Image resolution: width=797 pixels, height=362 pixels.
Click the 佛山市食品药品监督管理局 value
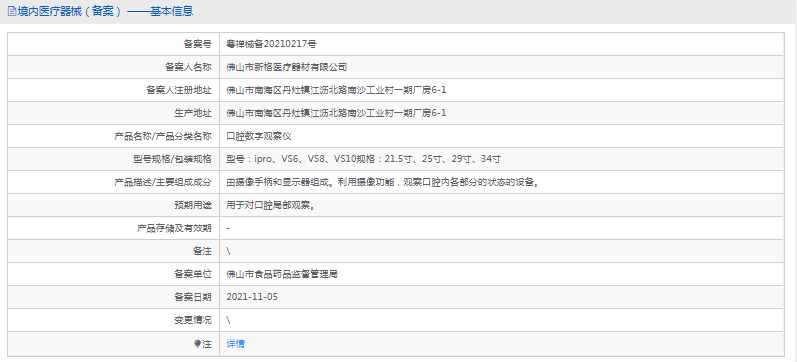pyautogui.click(x=282, y=275)
